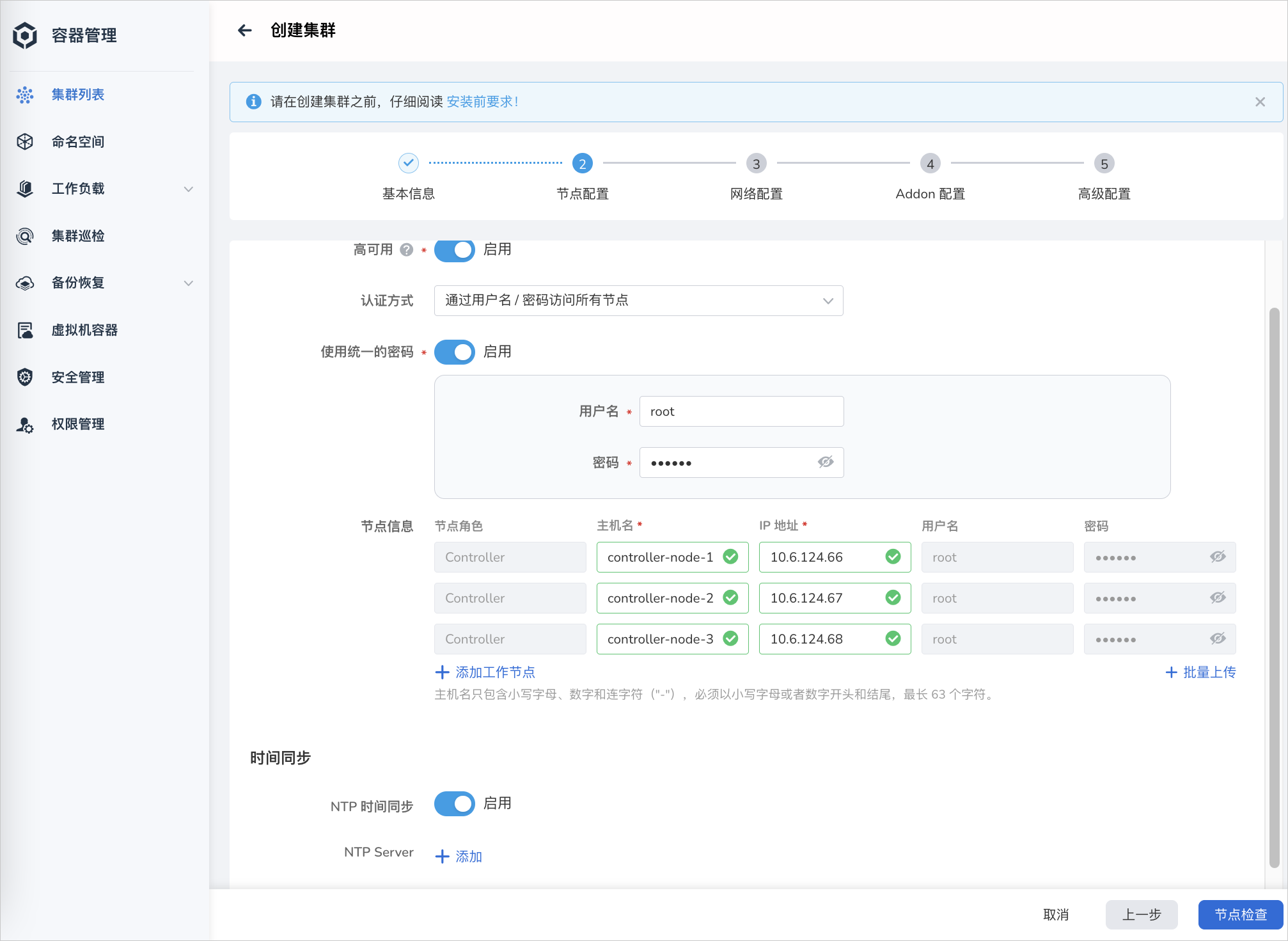The height and width of the screenshot is (941, 1288).
Task: Click the completed 基本信息 step checkmark
Action: click(x=409, y=163)
